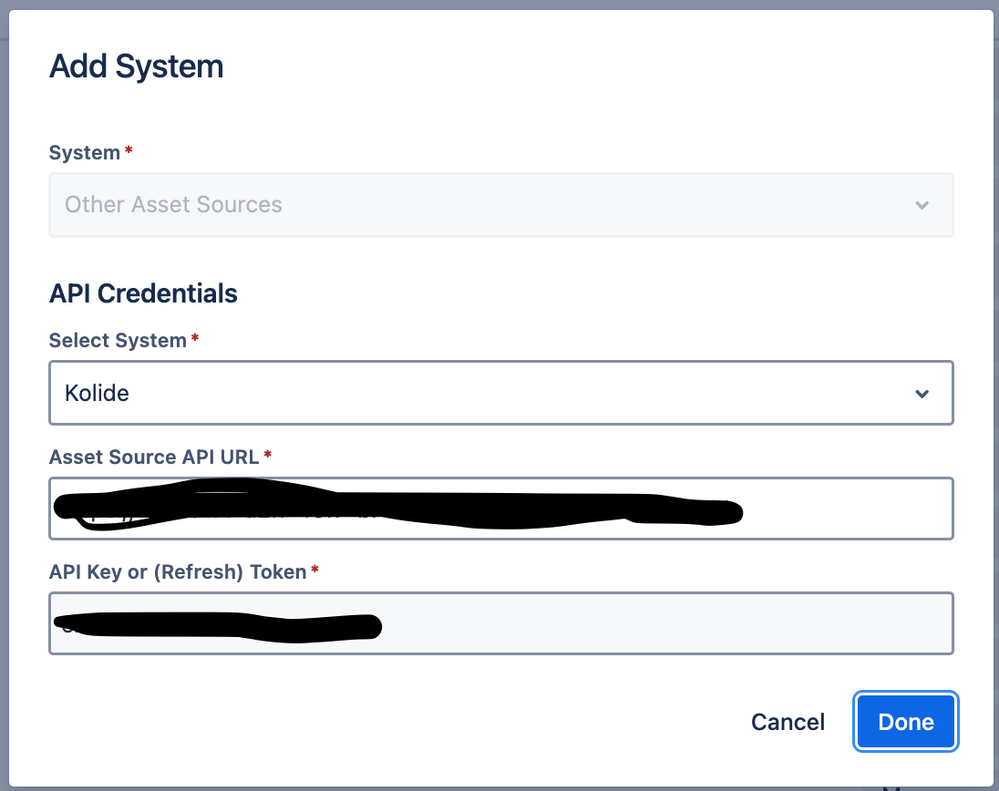This screenshot has width=999, height=791.
Task: Click the API Credentials heading
Action: pyautogui.click(x=143, y=294)
